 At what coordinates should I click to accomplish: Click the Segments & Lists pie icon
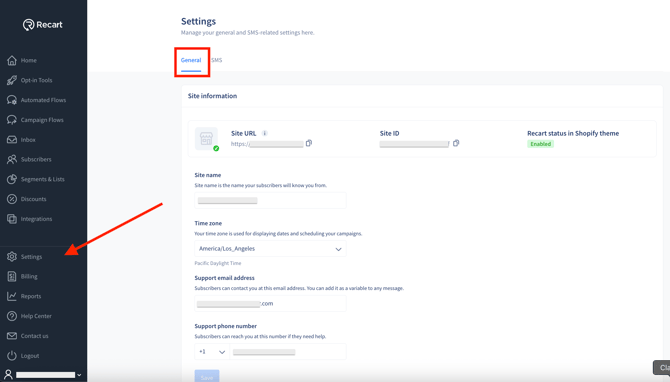[12, 179]
